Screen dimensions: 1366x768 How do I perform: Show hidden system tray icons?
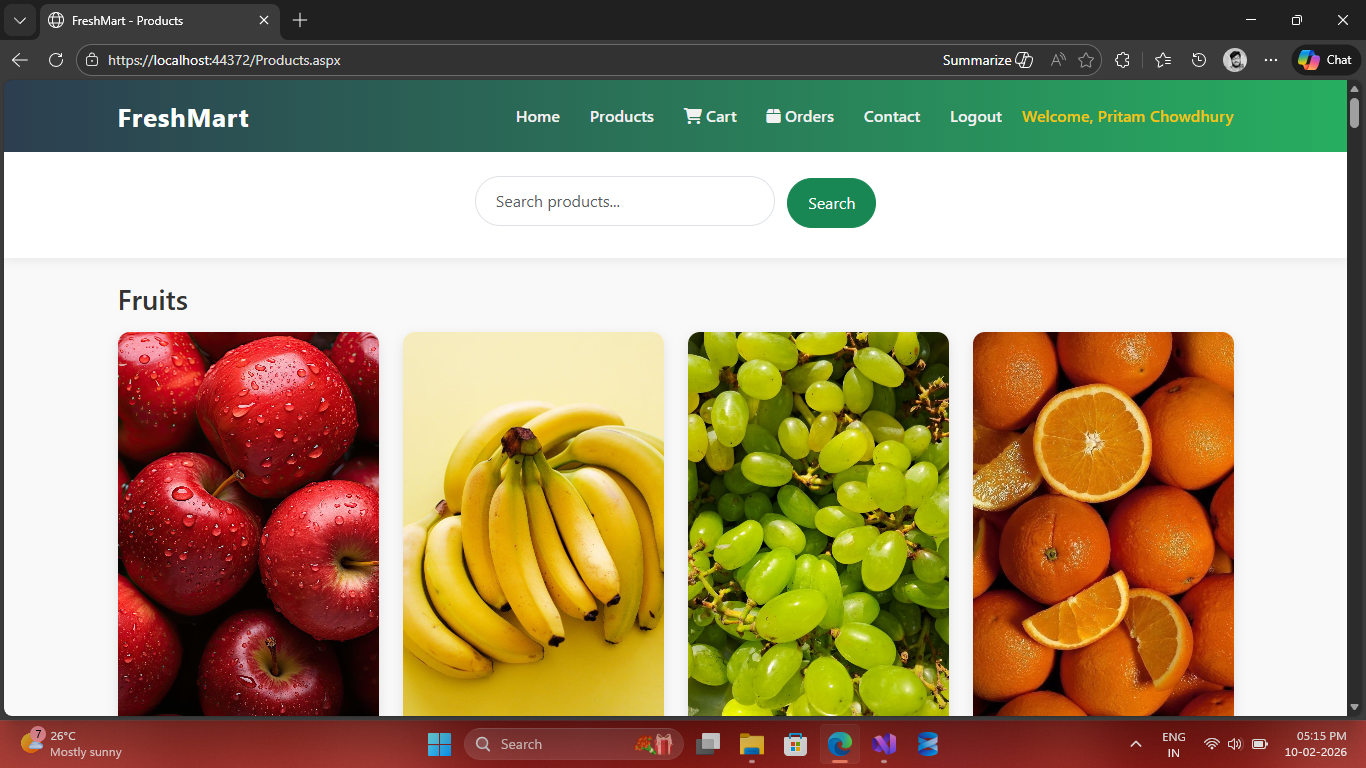1135,744
